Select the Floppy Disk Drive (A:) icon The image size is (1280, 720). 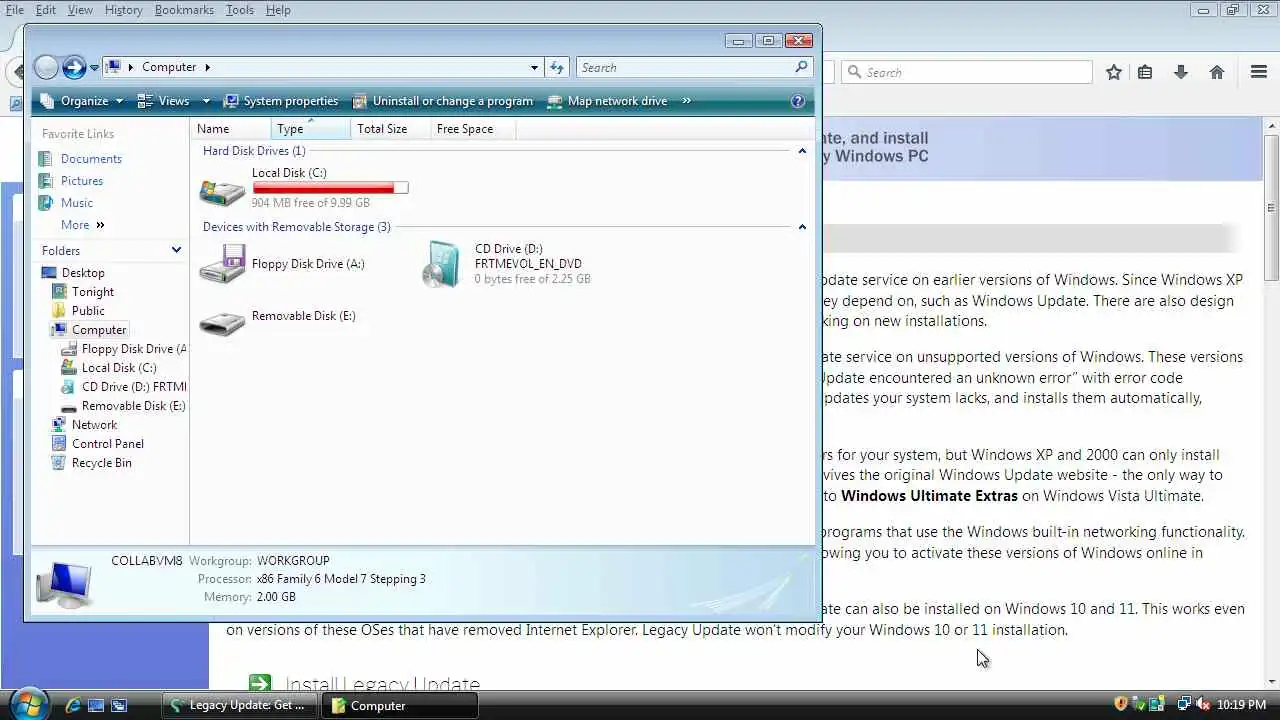(x=222, y=264)
